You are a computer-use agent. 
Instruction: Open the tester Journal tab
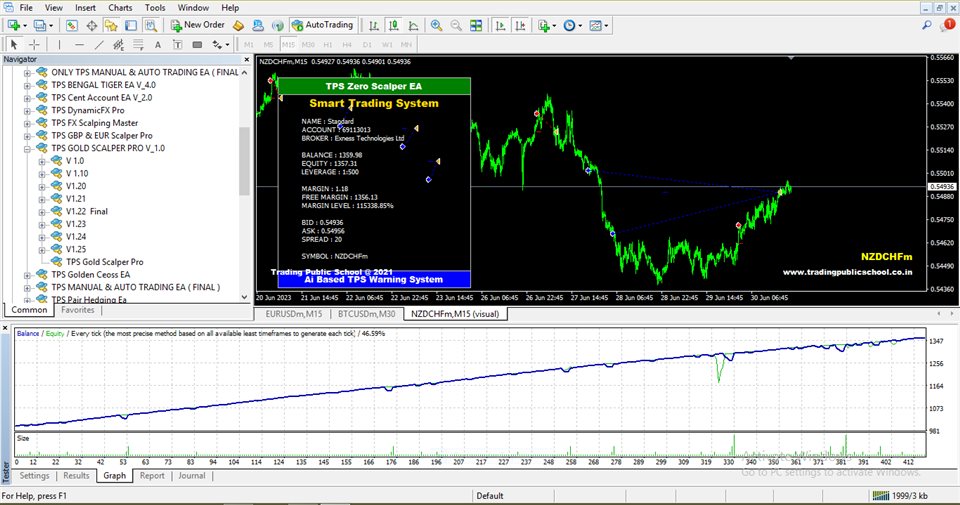pyautogui.click(x=192, y=476)
